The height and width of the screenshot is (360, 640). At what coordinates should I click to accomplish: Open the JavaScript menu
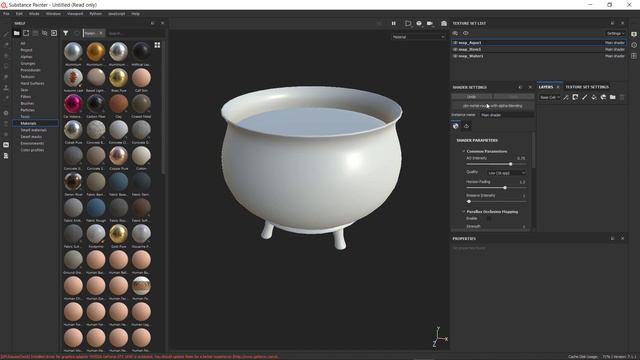pos(116,13)
